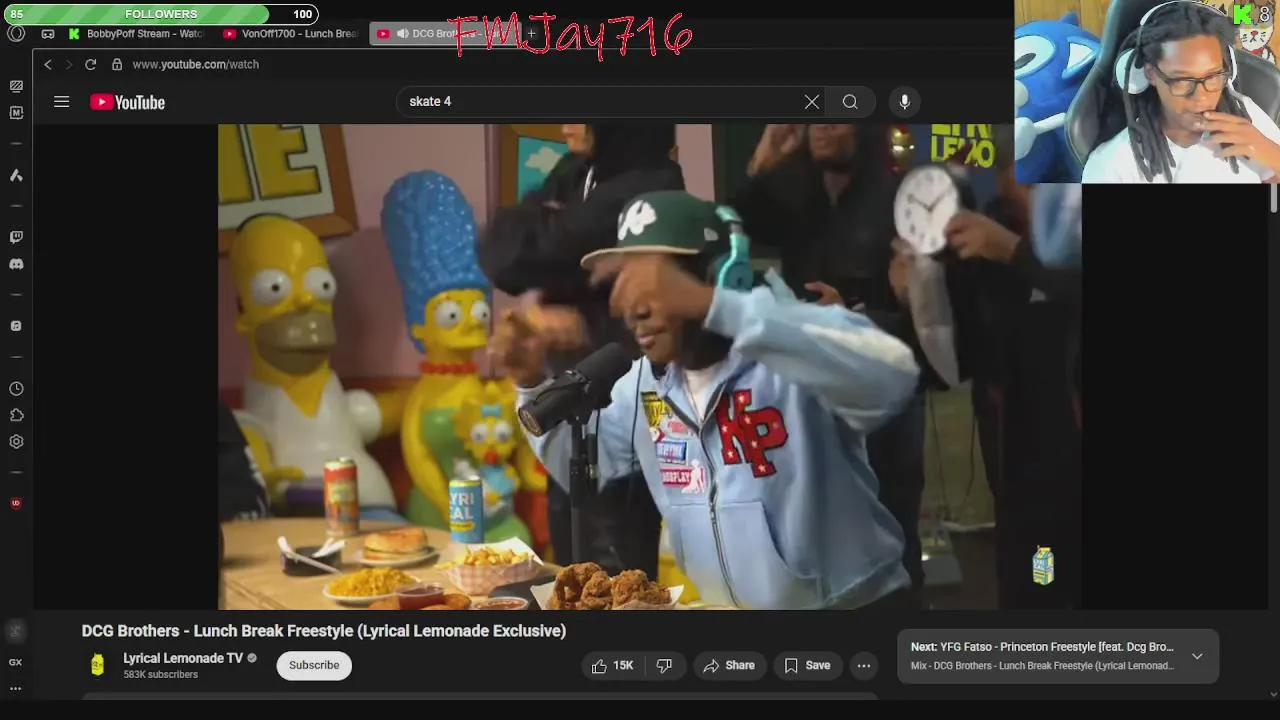Open the Opera GX main menu icon
This screenshot has height=720, width=1280.
click(16, 33)
